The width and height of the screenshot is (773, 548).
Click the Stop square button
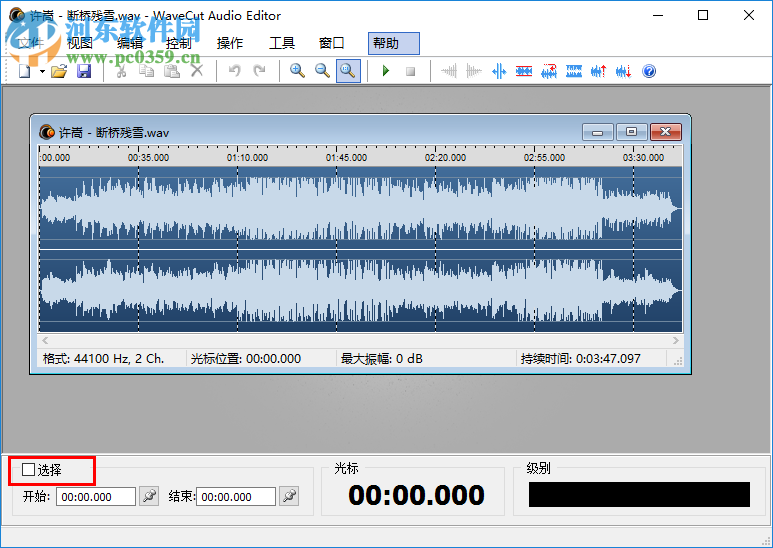410,71
